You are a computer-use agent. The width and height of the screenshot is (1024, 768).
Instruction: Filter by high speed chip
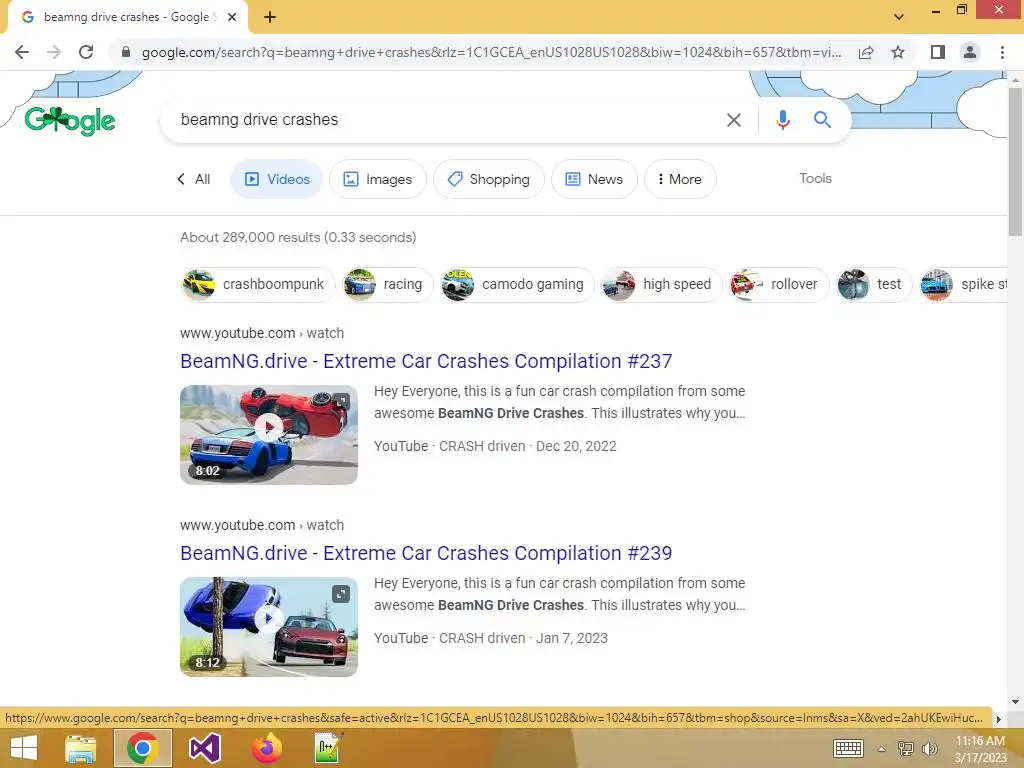coord(661,284)
